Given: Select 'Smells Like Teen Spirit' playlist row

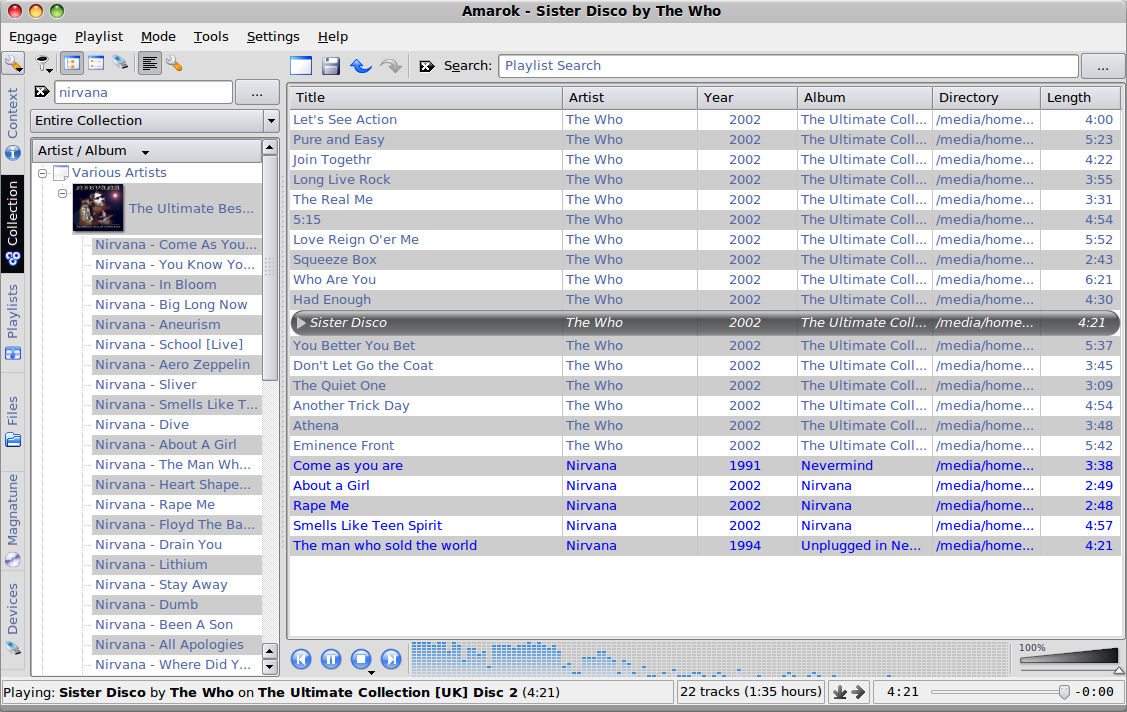Looking at the screenshot, I should 704,526.
